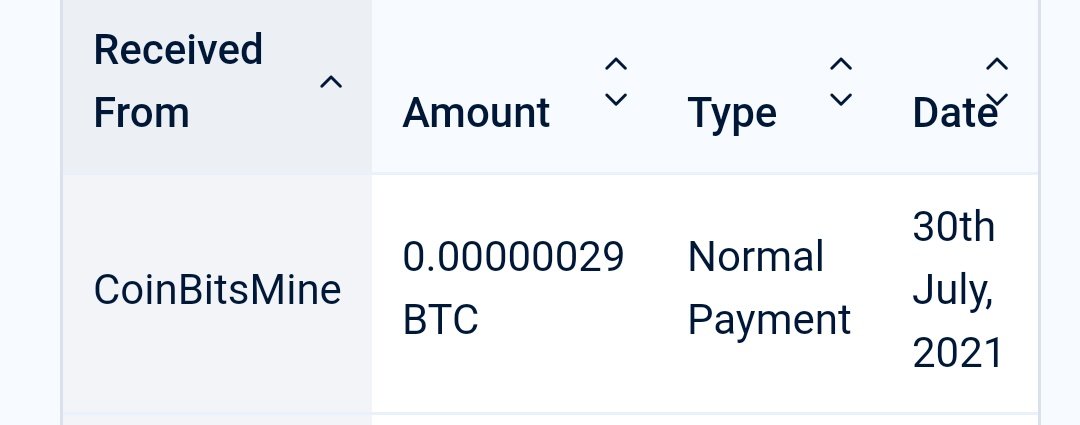Click the partially visible row below CoinBitsMine
The image size is (1080, 425).
tap(550, 418)
